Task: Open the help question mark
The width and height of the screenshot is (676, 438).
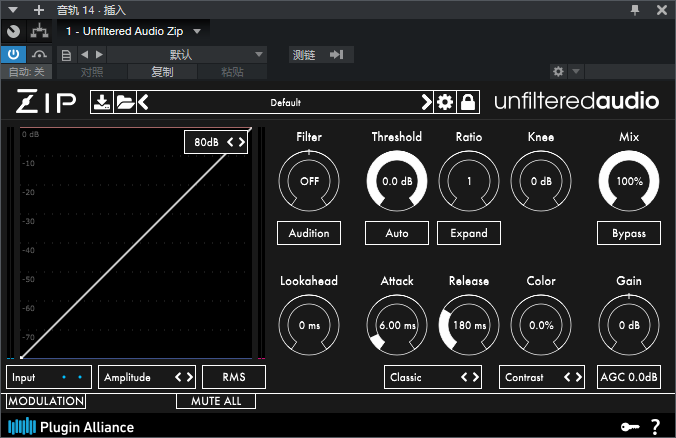Action: coord(655,427)
